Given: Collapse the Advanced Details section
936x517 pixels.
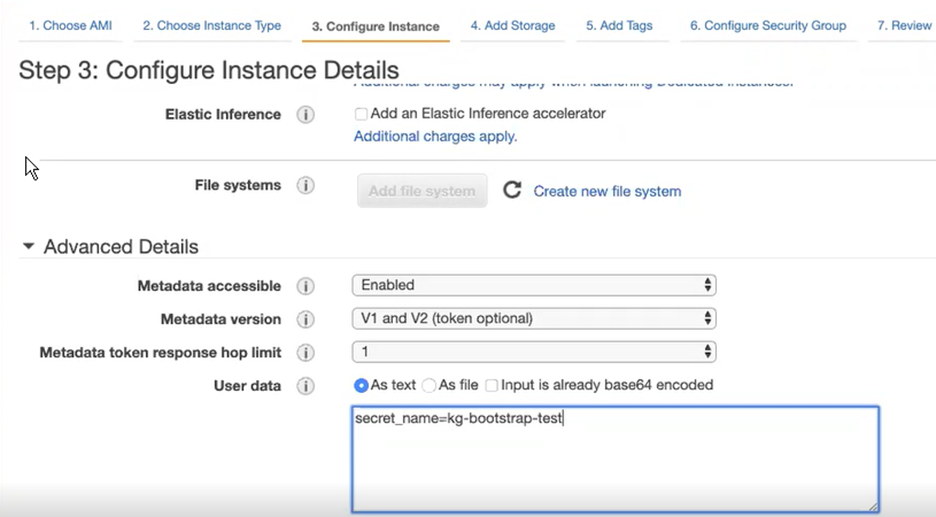Looking at the screenshot, I should 28,246.
